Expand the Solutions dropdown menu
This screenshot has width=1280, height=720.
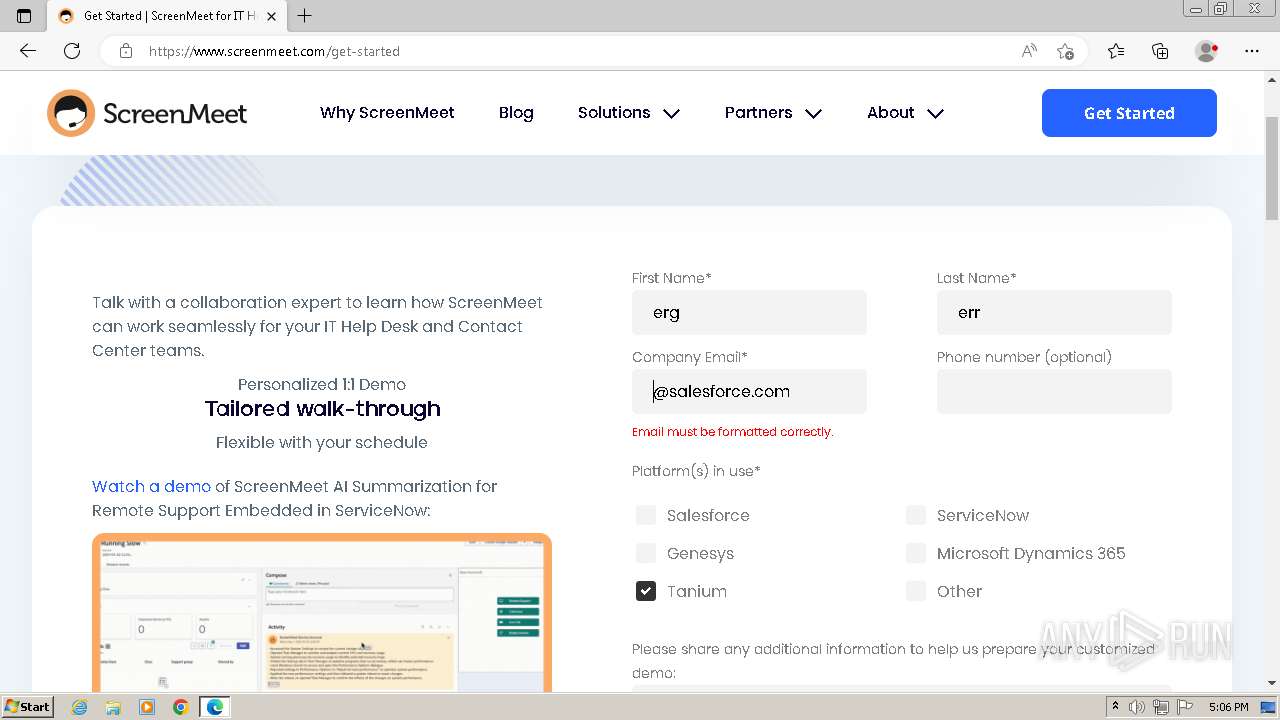click(x=629, y=113)
